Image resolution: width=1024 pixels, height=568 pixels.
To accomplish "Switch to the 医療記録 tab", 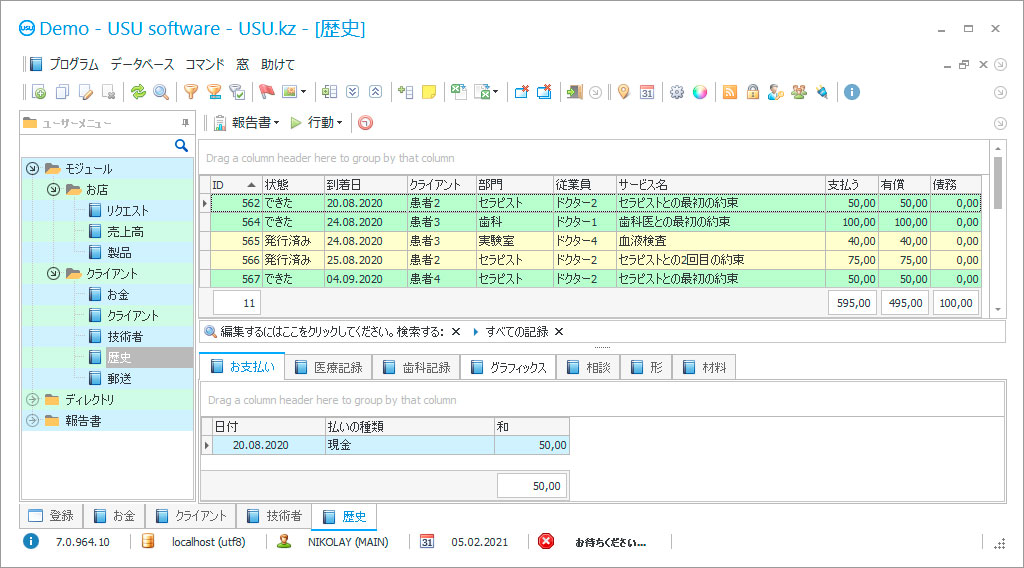I will point(329,368).
